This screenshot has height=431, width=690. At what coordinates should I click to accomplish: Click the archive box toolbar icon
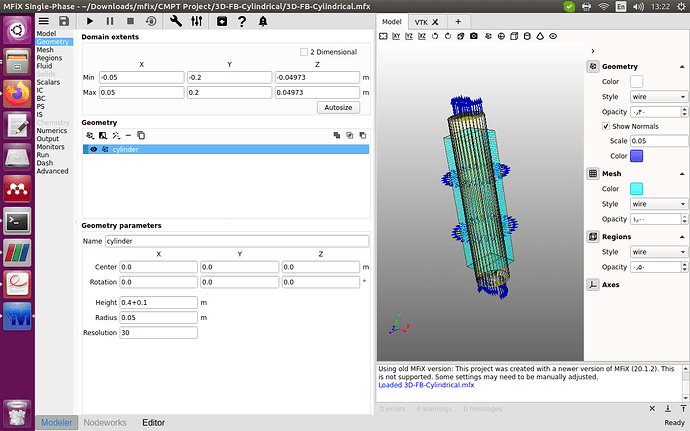click(x=222, y=21)
